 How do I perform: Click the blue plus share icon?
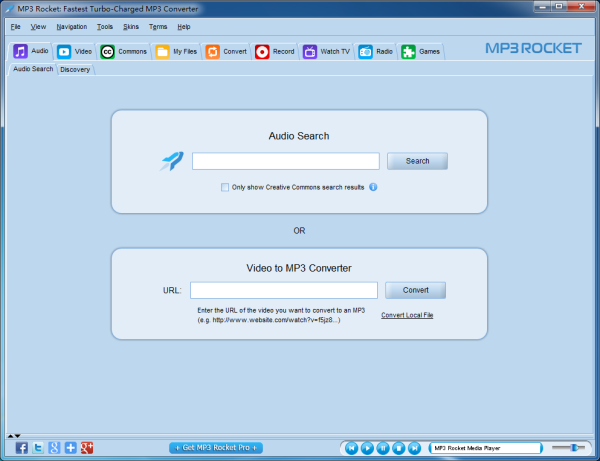coord(70,448)
